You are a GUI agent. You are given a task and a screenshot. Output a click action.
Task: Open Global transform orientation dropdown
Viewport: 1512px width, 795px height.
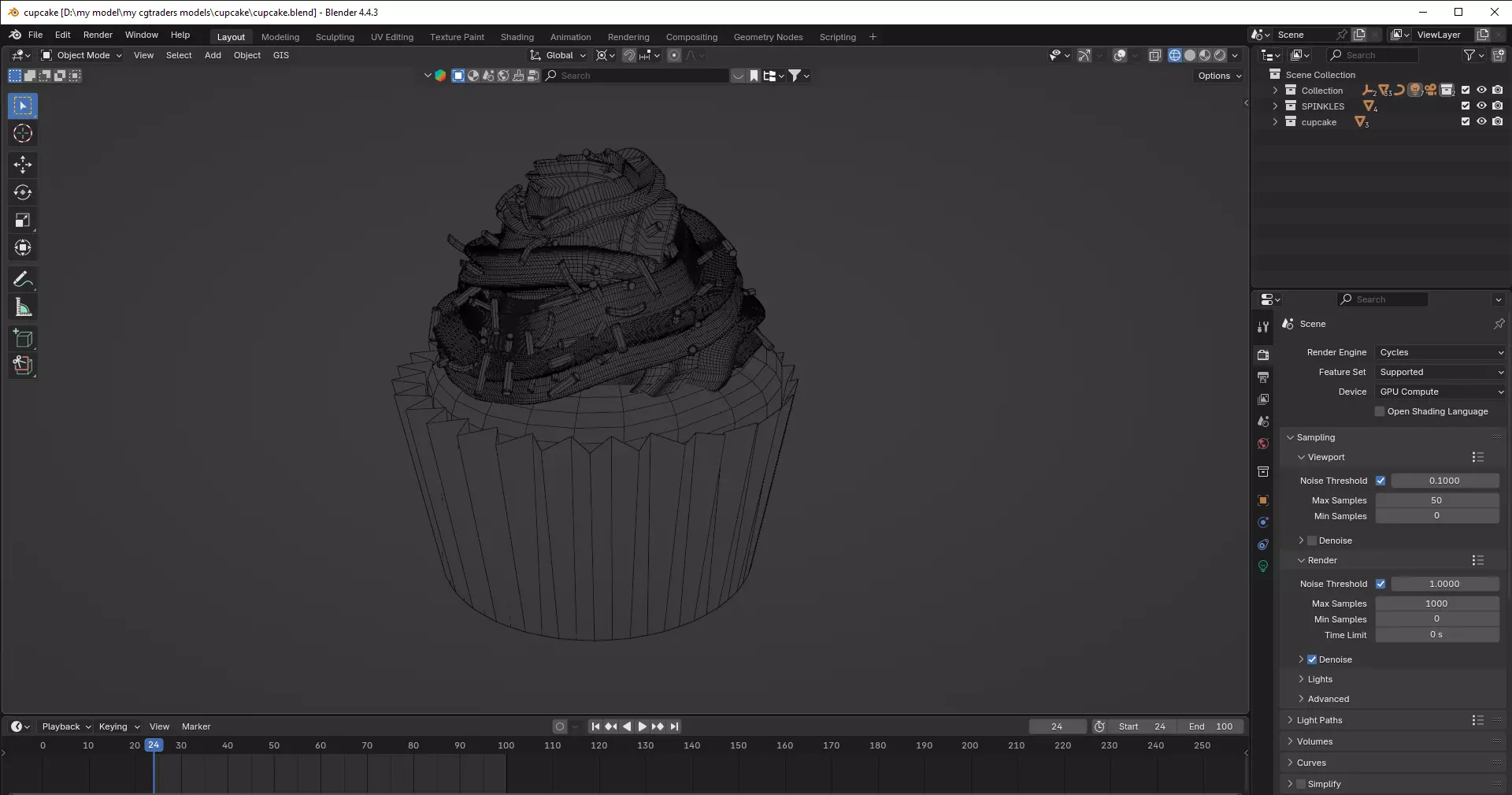click(558, 55)
